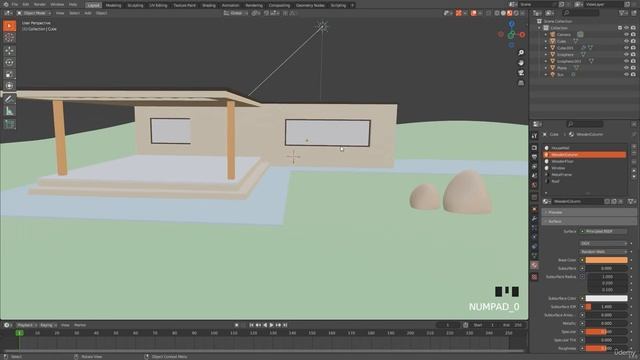
Task: Open the Tool properties tab
Action: click(x=534, y=136)
